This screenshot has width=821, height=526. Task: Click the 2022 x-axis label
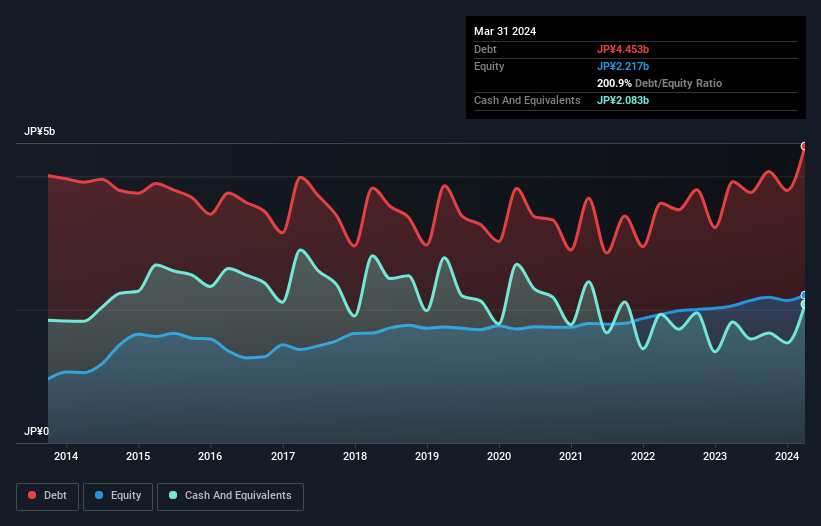click(643, 456)
